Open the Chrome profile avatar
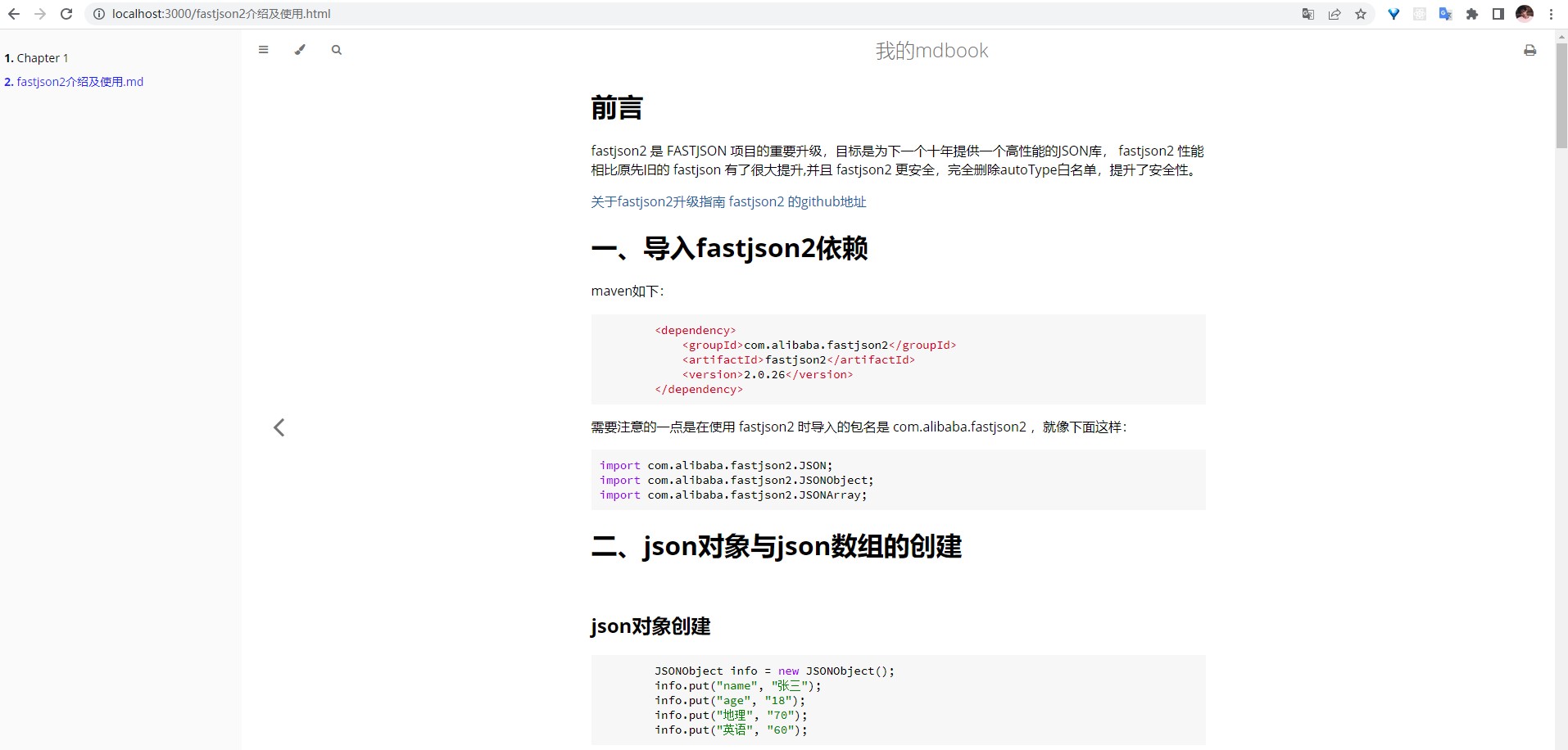 pos(1525,14)
